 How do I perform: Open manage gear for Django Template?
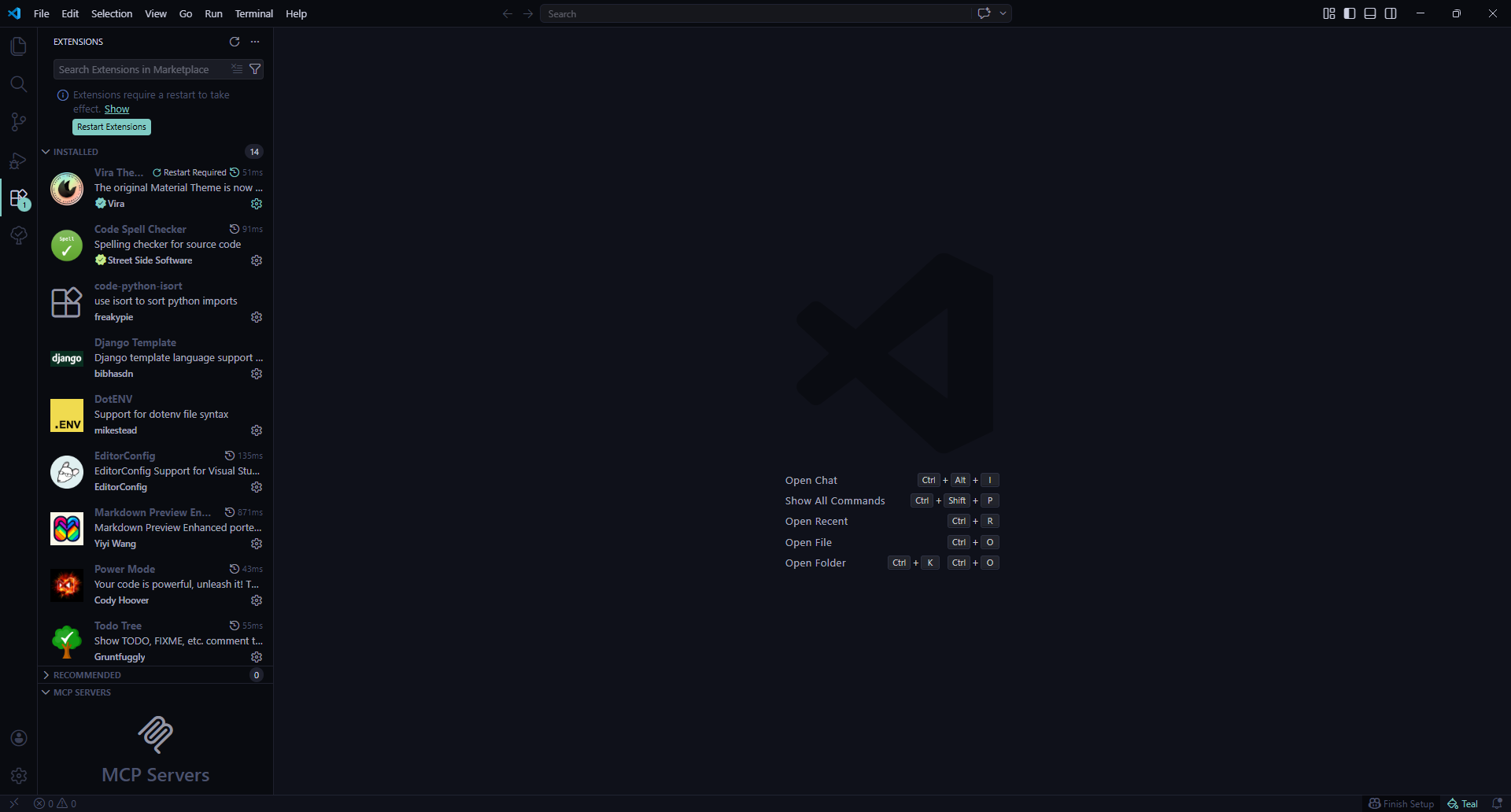click(x=257, y=374)
